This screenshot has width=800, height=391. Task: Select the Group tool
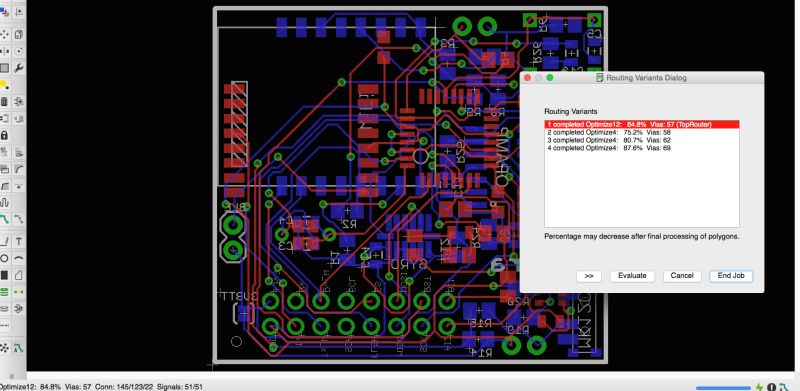click(x=5, y=68)
